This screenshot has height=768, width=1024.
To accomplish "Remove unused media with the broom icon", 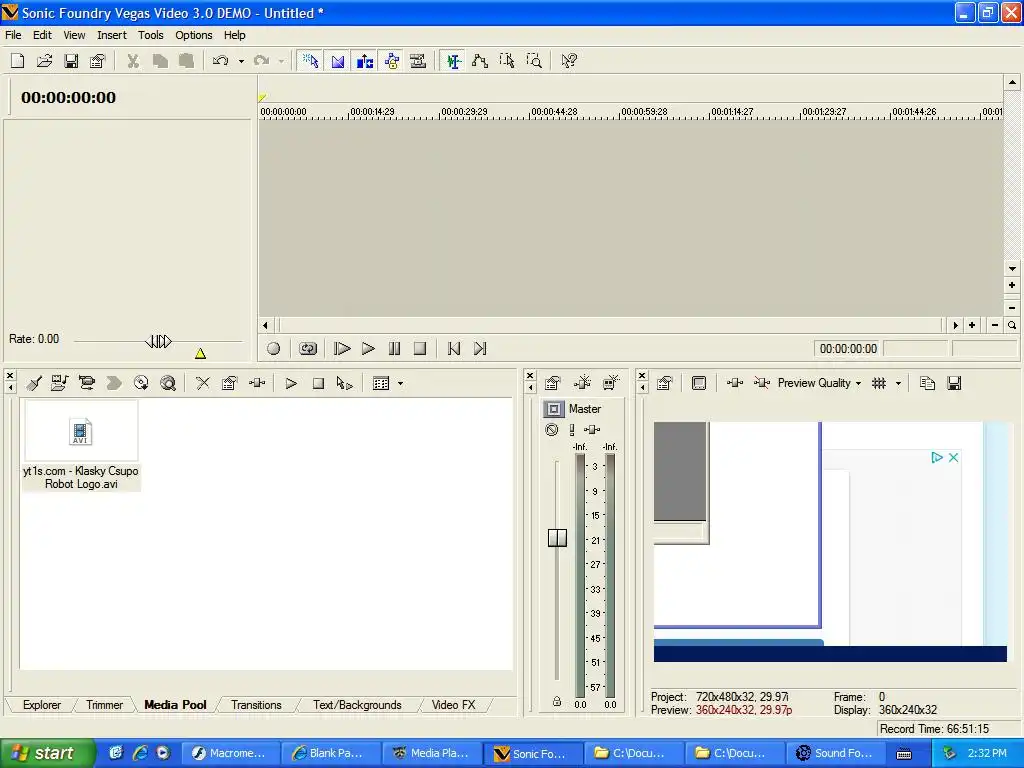I will coord(34,383).
